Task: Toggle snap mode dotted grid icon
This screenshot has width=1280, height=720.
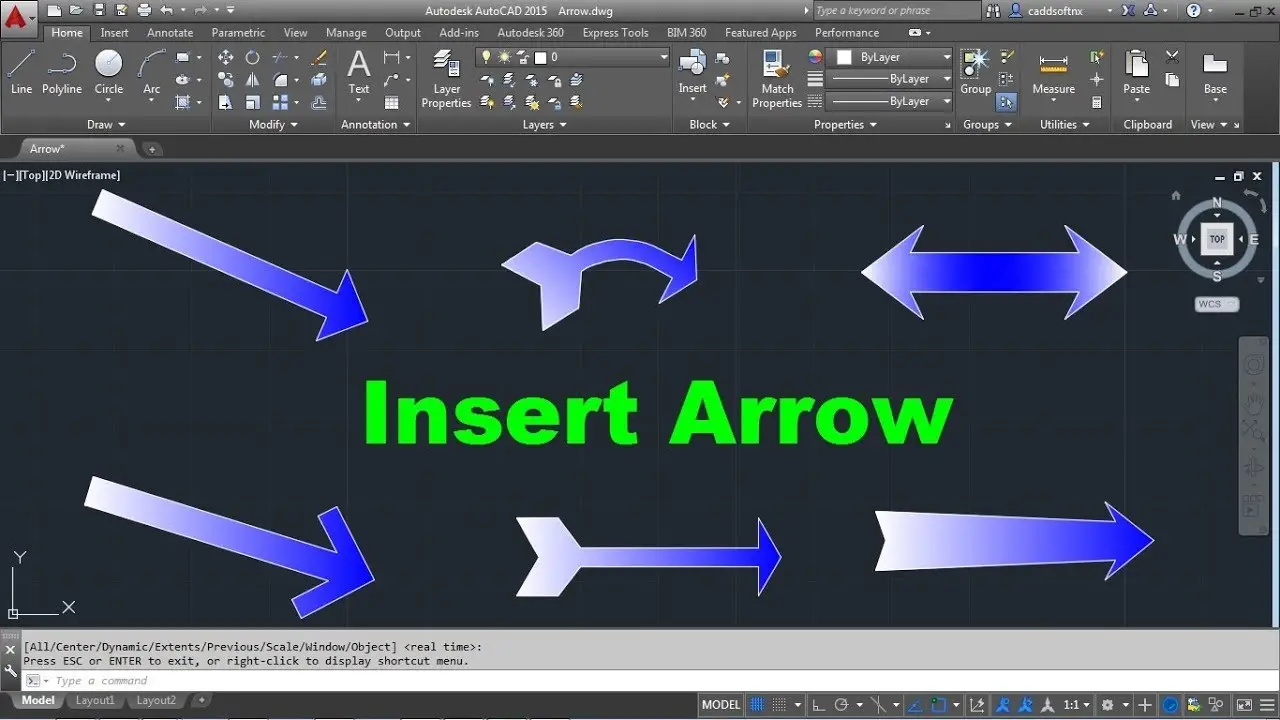Action: point(779,705)
